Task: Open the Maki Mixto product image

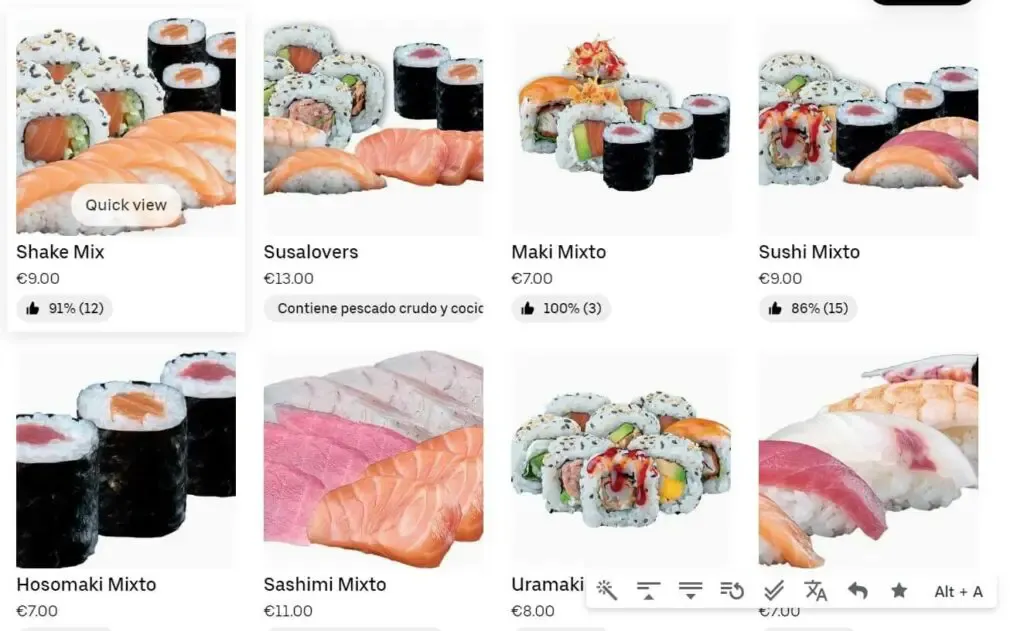Action: pyautogui.click(x=621, y=127)
